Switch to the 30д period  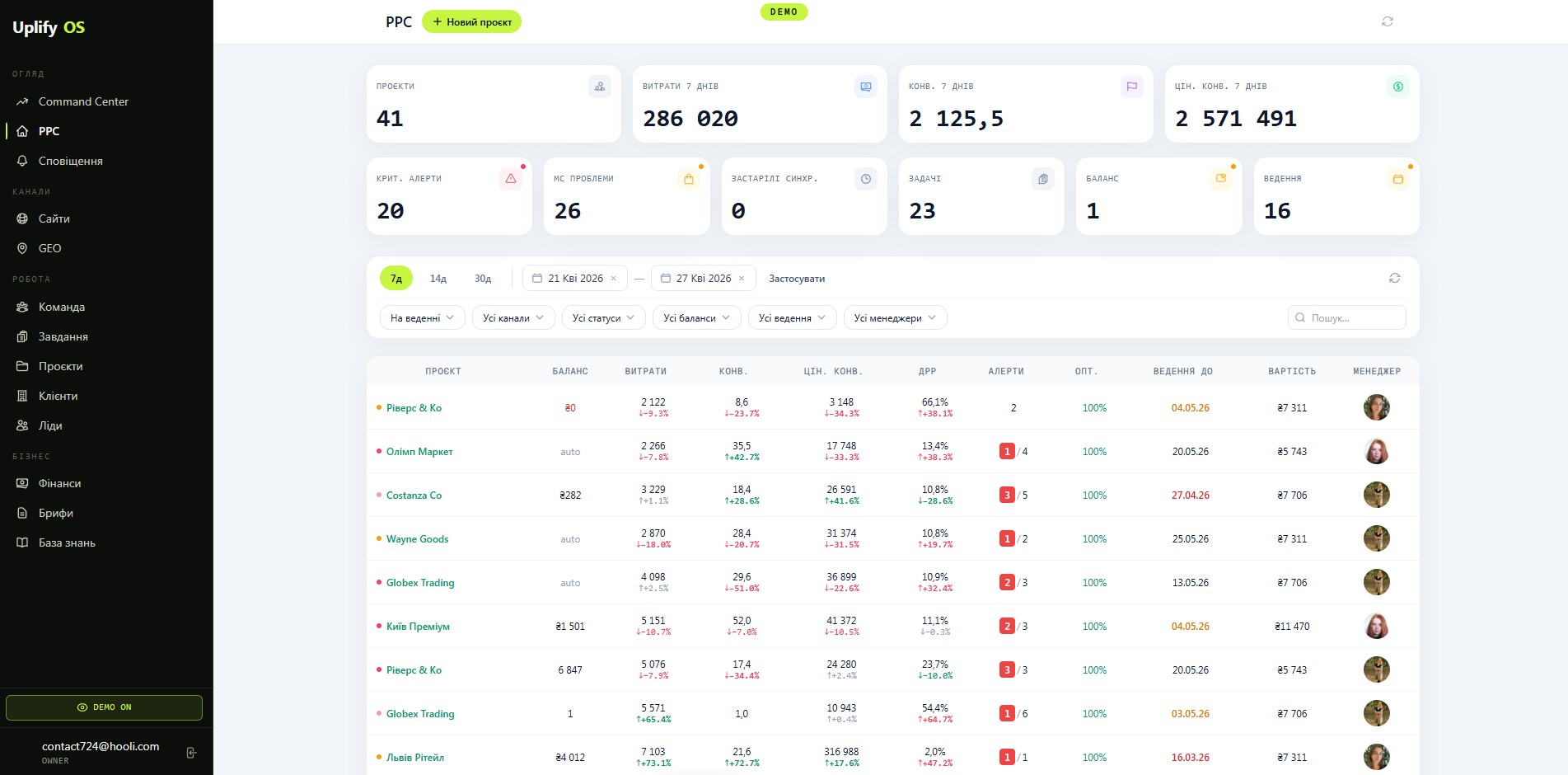[483, 279]
